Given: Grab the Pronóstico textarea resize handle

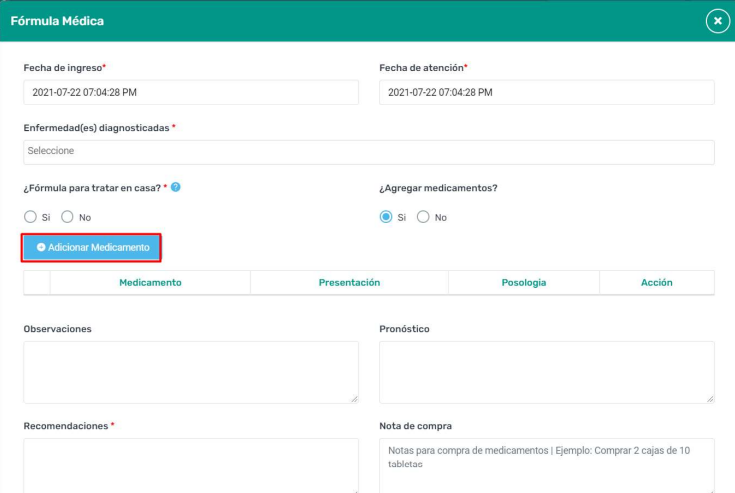Looking at the screenshot, I should coord(710,399).
